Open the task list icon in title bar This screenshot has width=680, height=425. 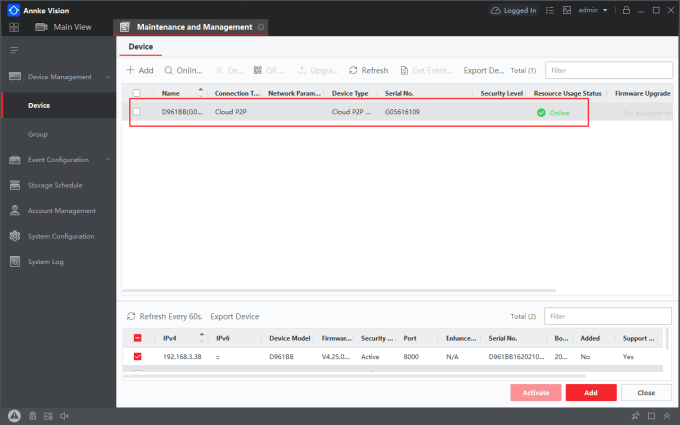pyautogui.click(x=549, y=10)
